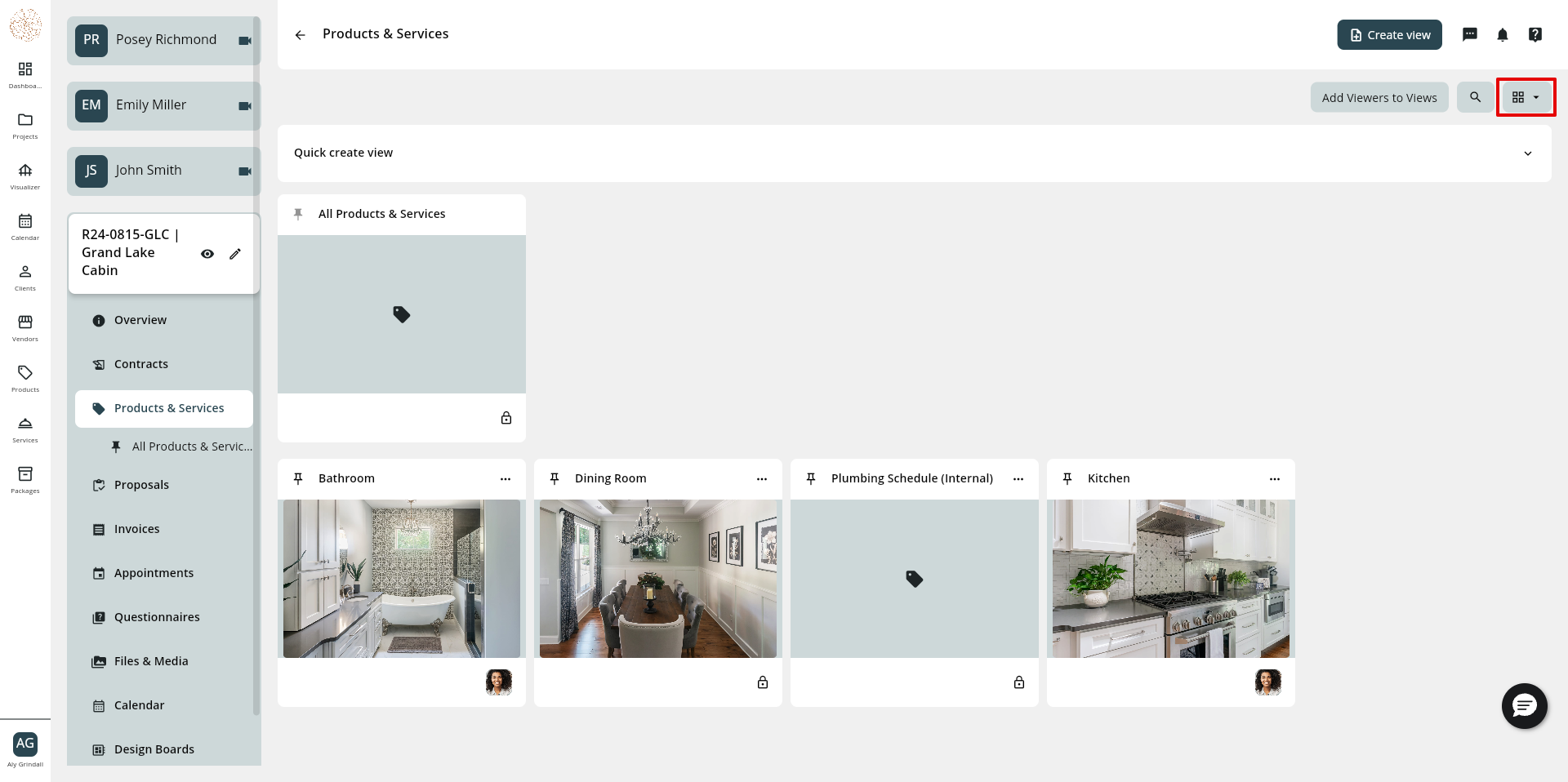Click Add Viewers to Views button
The width and height of the screenshot is (1568, 782).
pos(1379,98)
